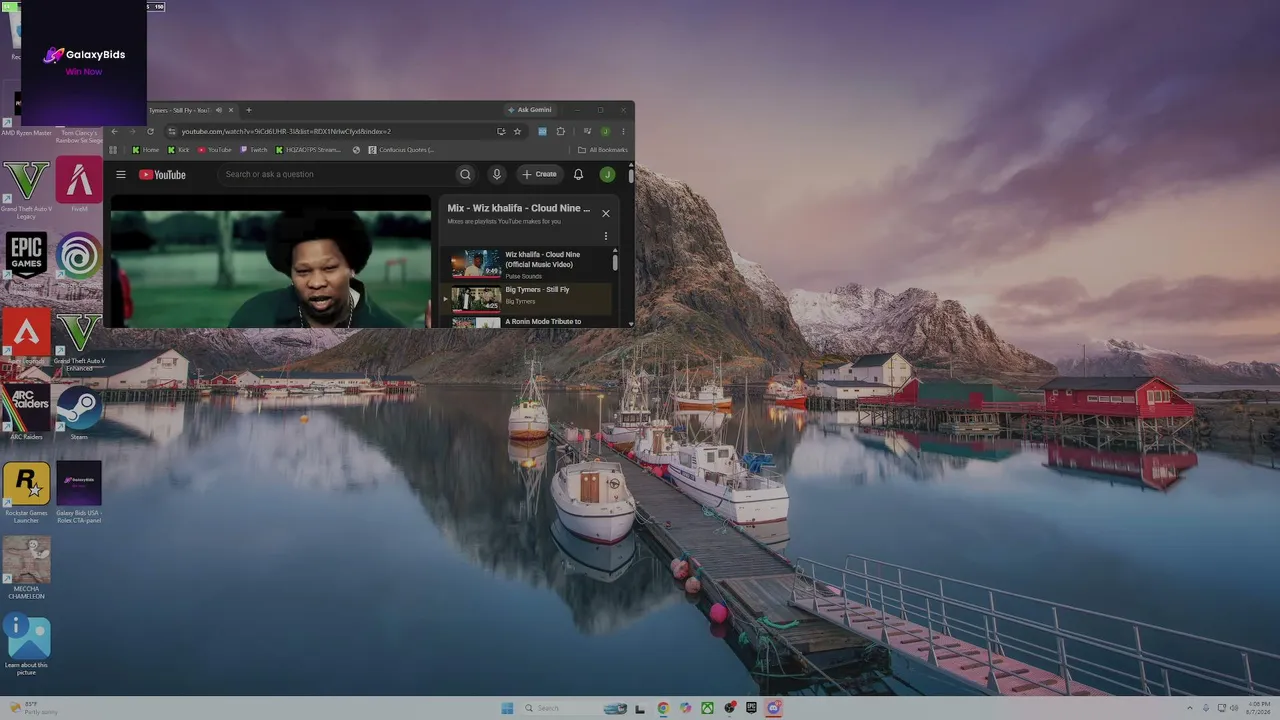Open Epic Games from the taskbar

[751, 708]
